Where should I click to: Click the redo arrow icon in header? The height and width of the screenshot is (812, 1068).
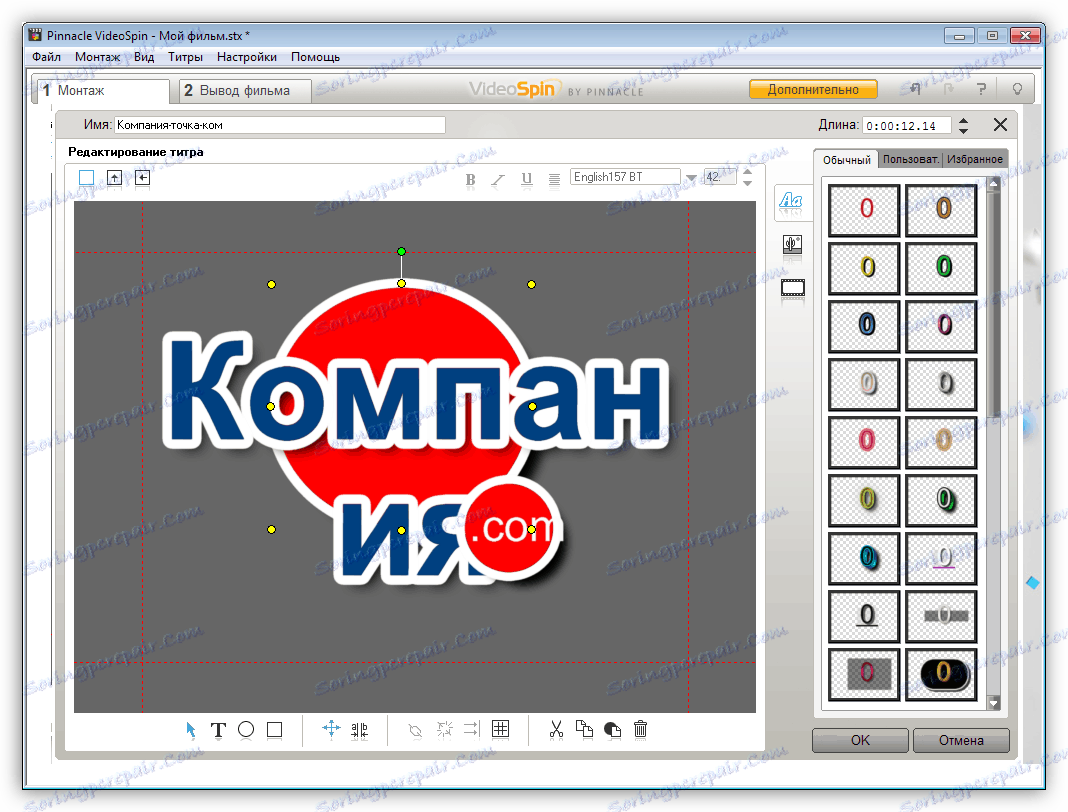(x=948, y=89)
